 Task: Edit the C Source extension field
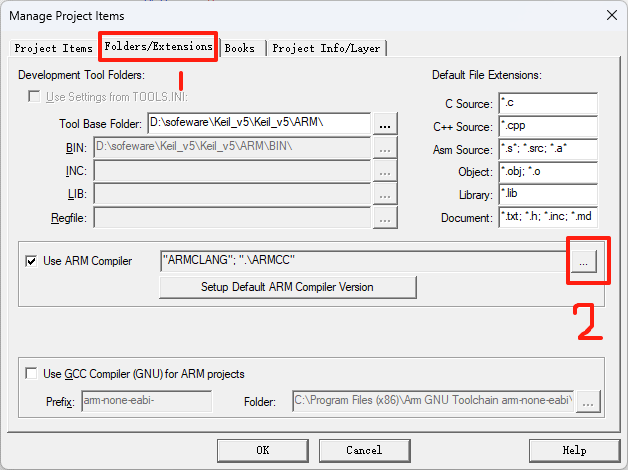pos(548,103)
